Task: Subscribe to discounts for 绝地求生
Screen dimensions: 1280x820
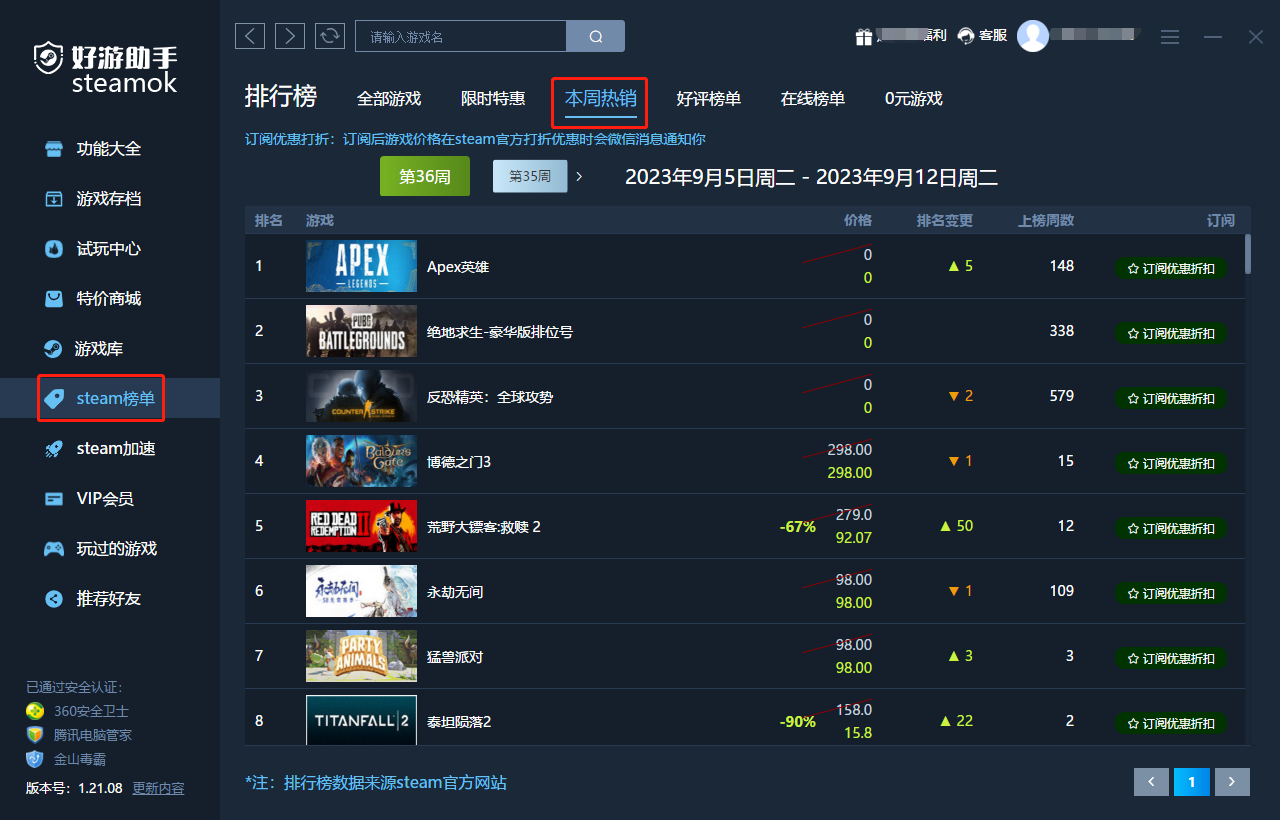Action: coord(1171,333)
